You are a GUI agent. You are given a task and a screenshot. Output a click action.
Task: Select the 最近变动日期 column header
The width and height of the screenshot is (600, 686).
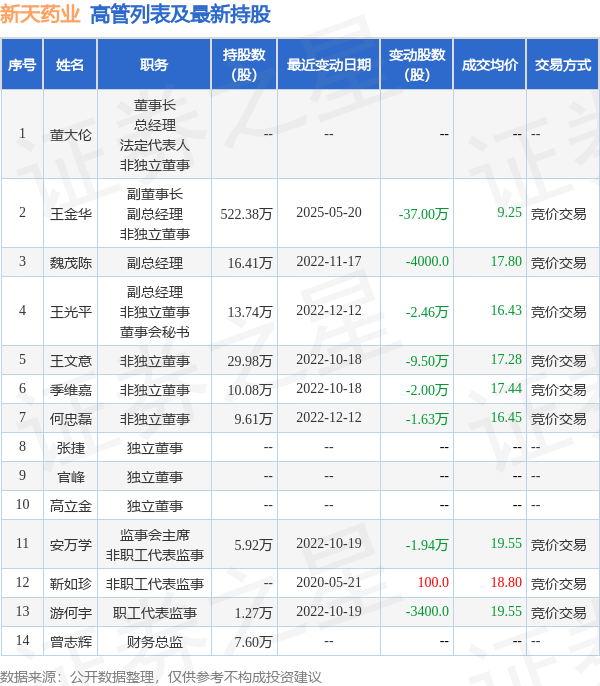coord(329,65)
